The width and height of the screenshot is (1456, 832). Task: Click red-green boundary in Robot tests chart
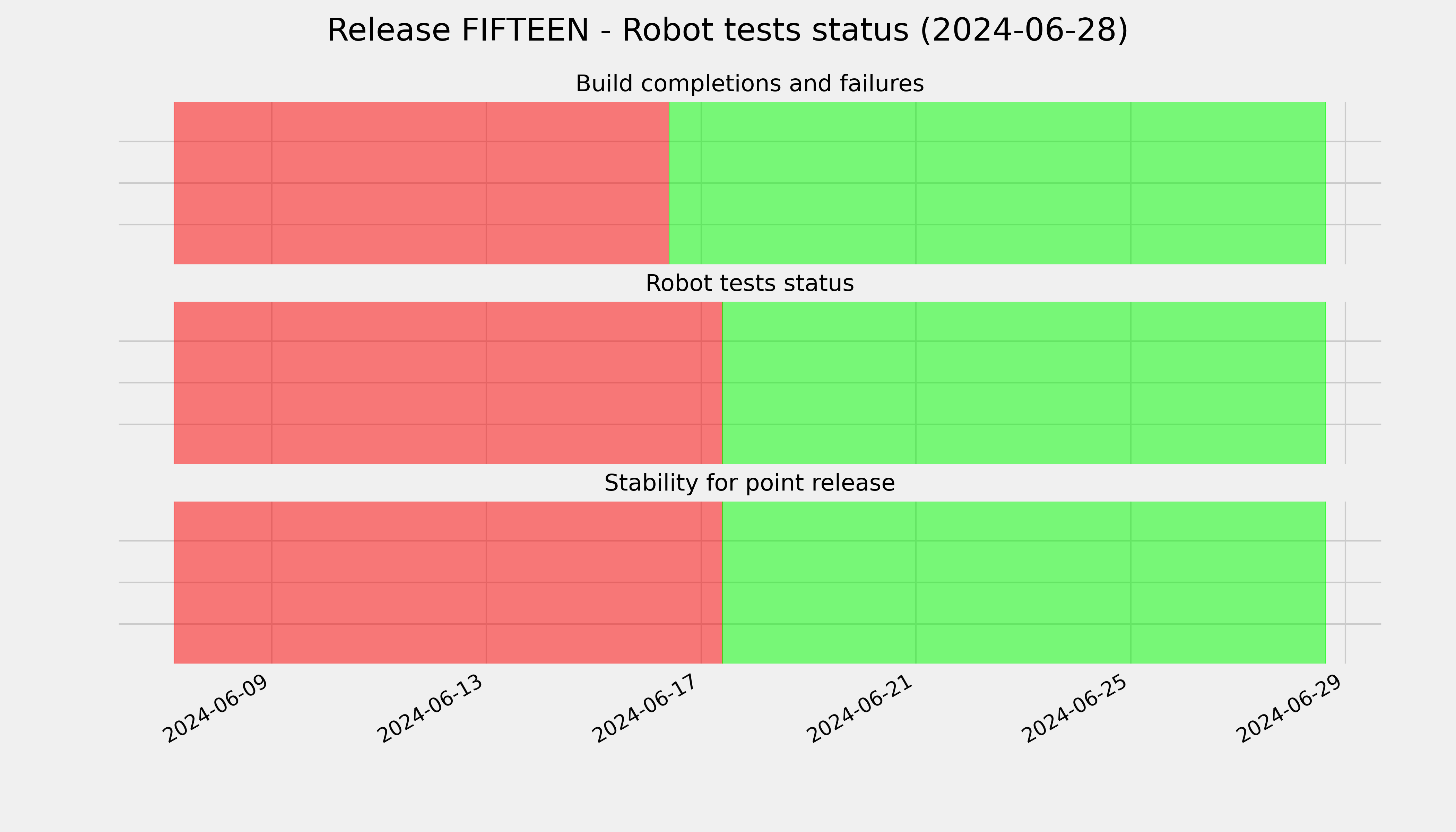click(723, 383)
